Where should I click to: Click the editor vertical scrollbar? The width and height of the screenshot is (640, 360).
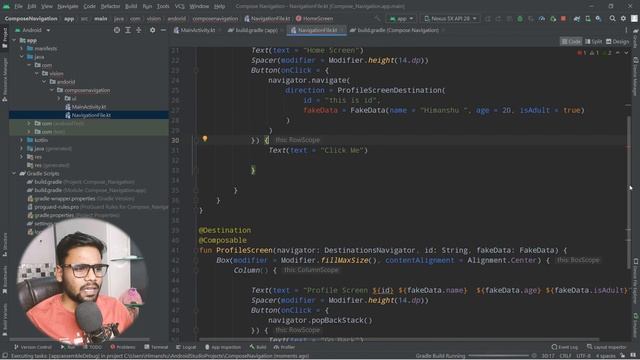point(628,192)
